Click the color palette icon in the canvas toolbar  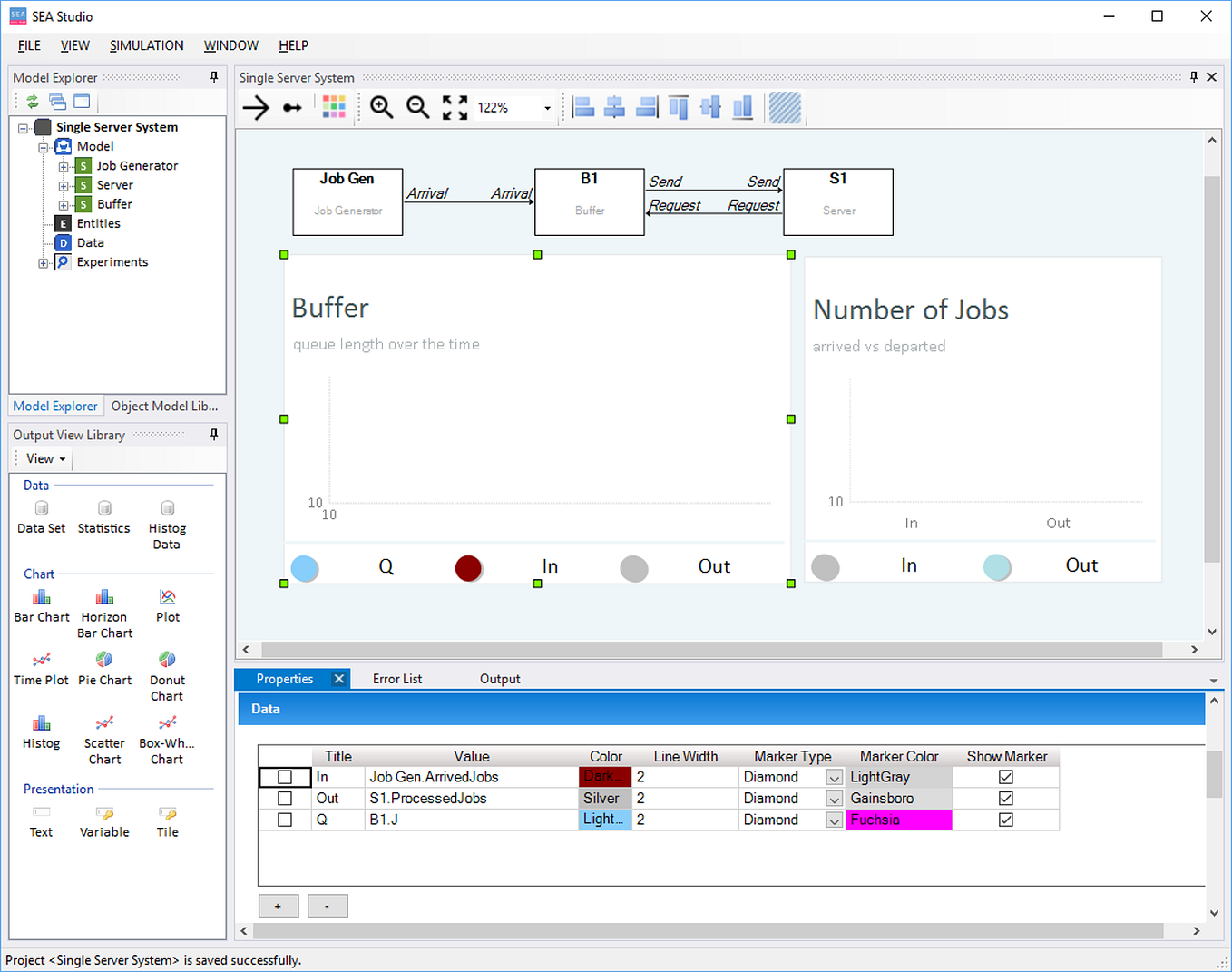[x=333, y=107]
